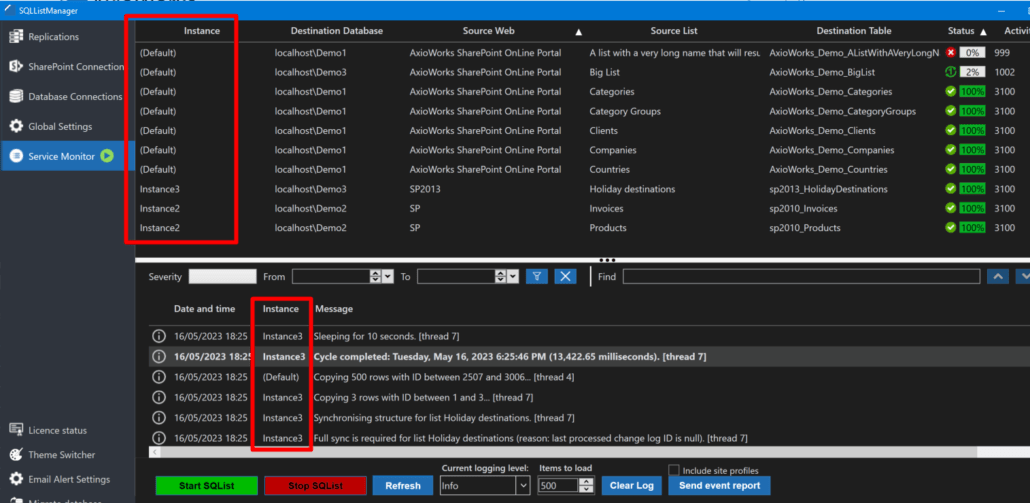Open the To date dropdown arrow
The image size is (1030, 503).
(x=512, y=276)
